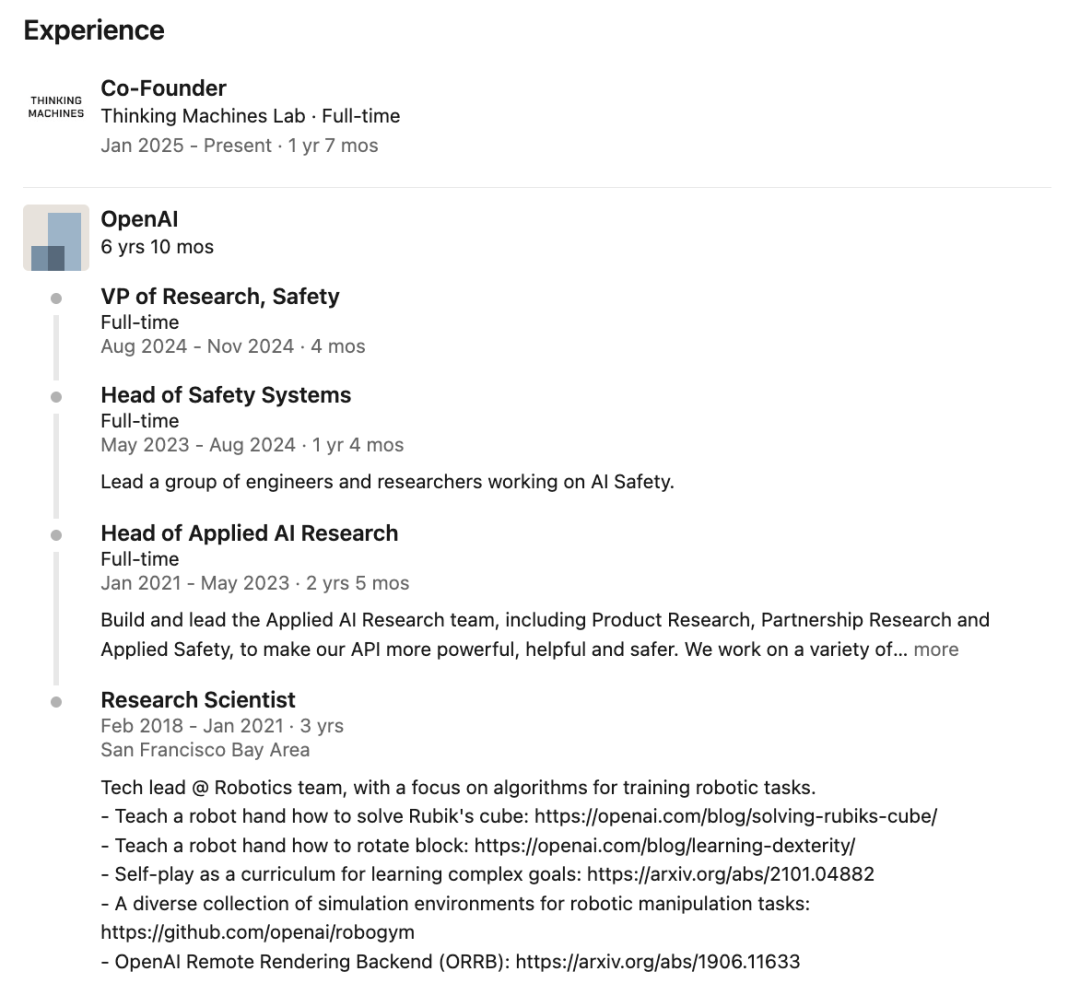Click the Experience section heading
The height and width of the screenshot is (995, 1080).
coord(94,30)
